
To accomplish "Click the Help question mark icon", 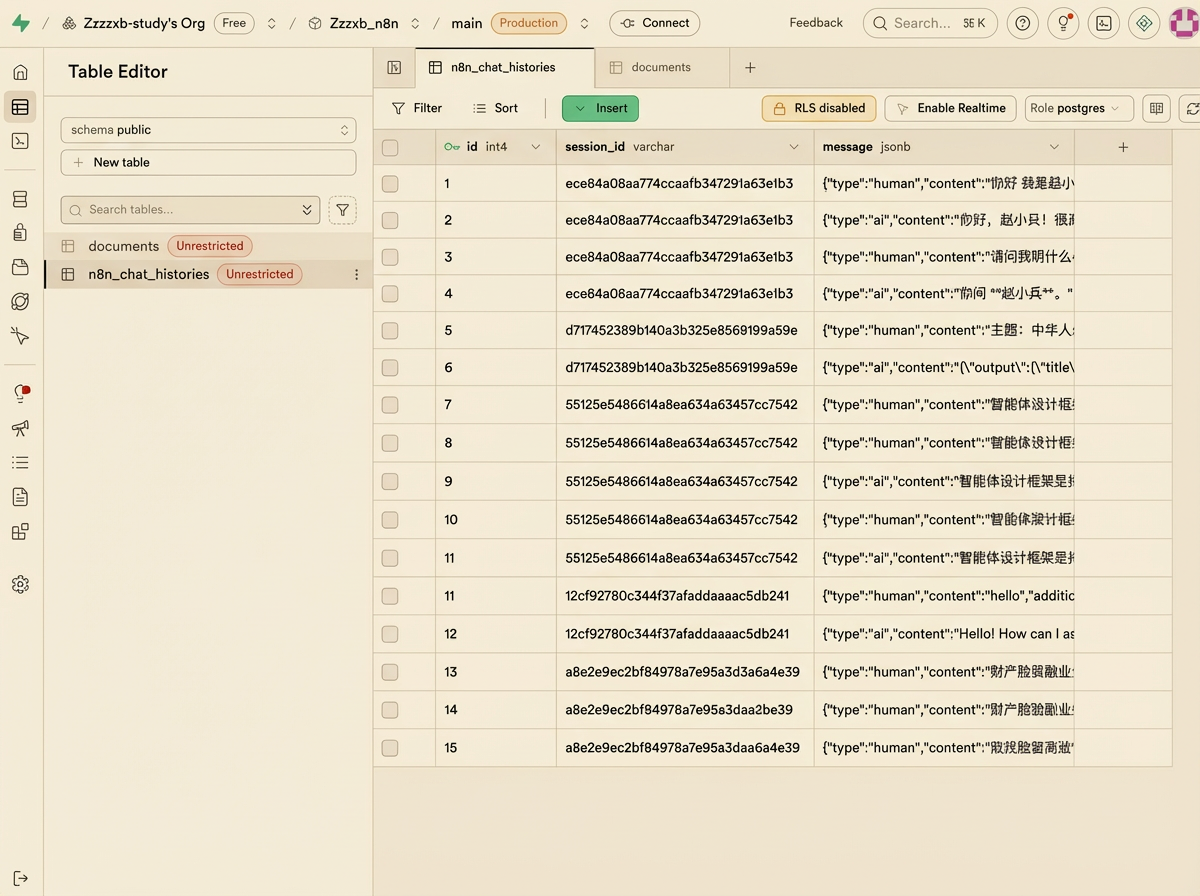I will (x=1022, y=23).
